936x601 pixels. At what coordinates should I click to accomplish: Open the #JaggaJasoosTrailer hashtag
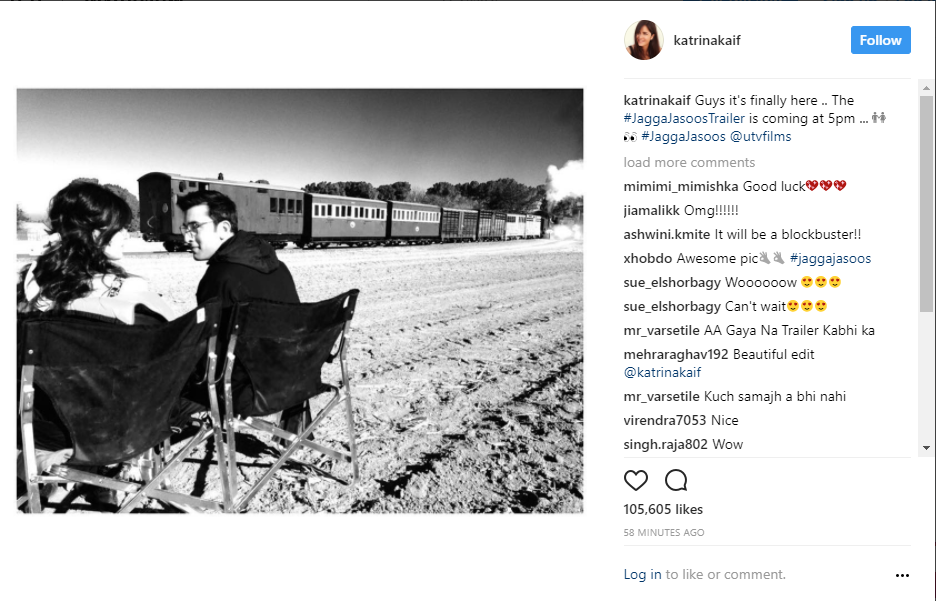pos(684,118)
